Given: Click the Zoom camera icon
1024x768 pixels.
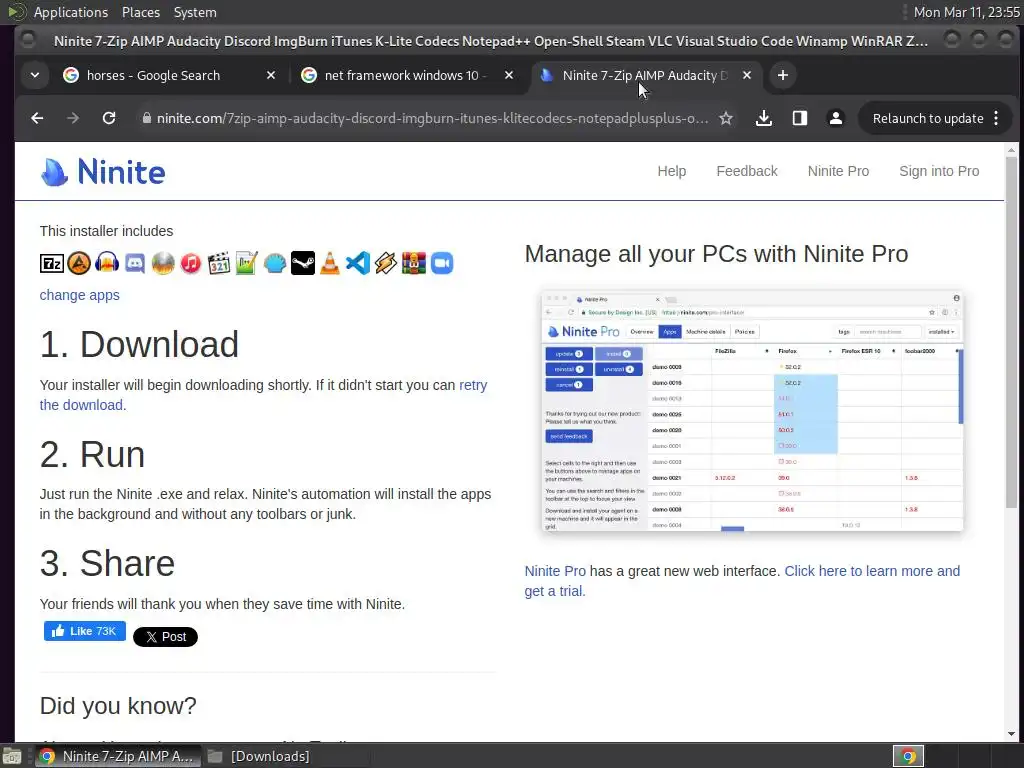Looking at the screenshot, I should 442,263.
